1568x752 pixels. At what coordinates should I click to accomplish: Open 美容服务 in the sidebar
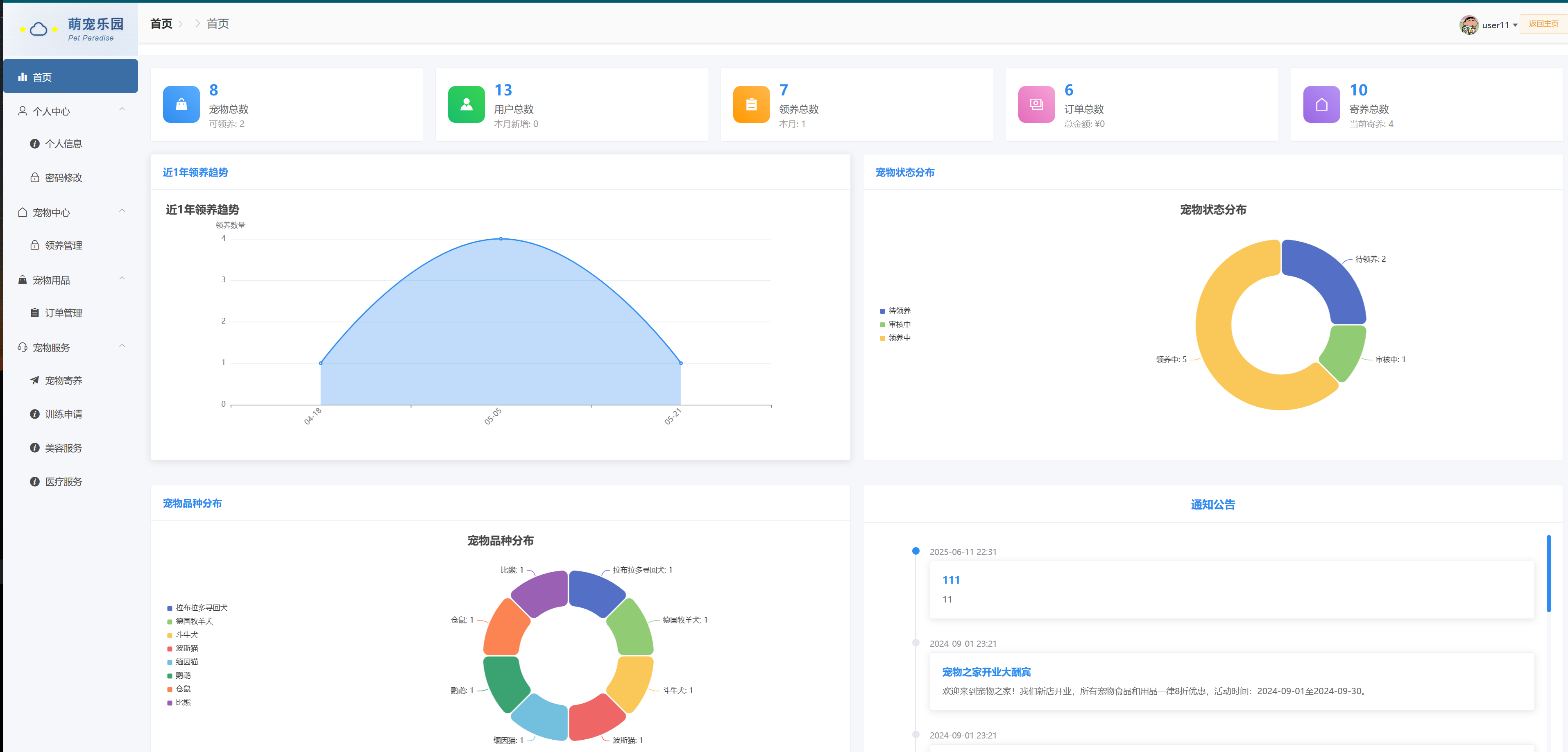click(x=70, y=447)
